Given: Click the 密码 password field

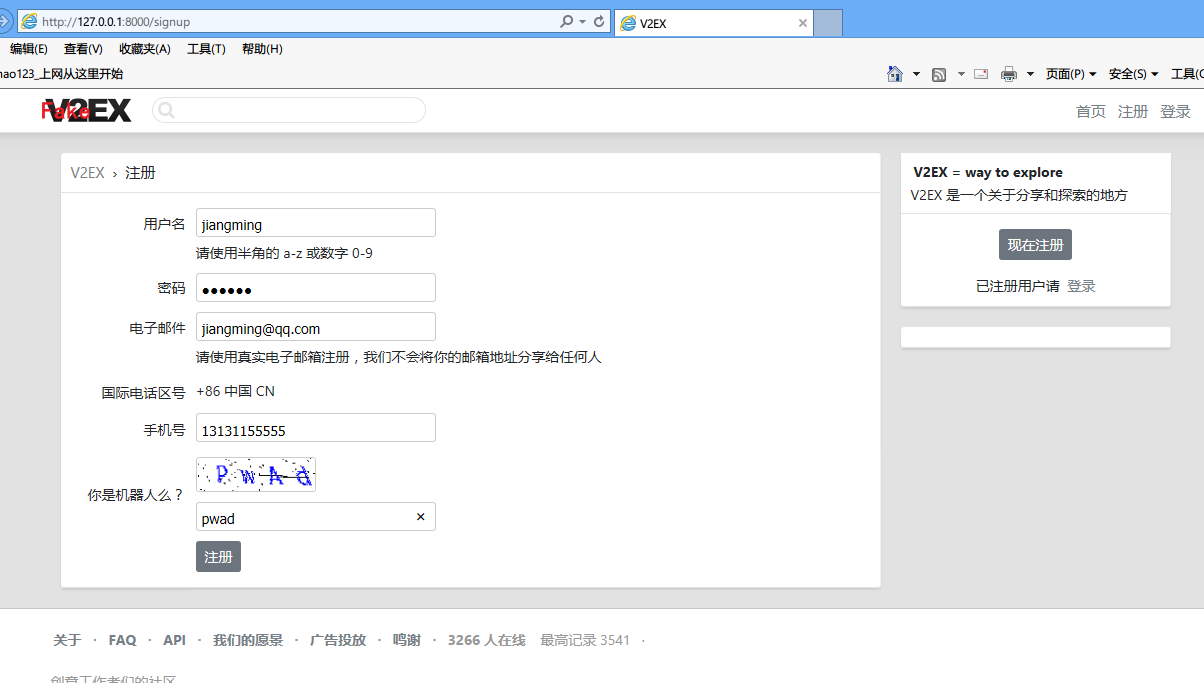Looking at the screenshot, I should (316, 288).
